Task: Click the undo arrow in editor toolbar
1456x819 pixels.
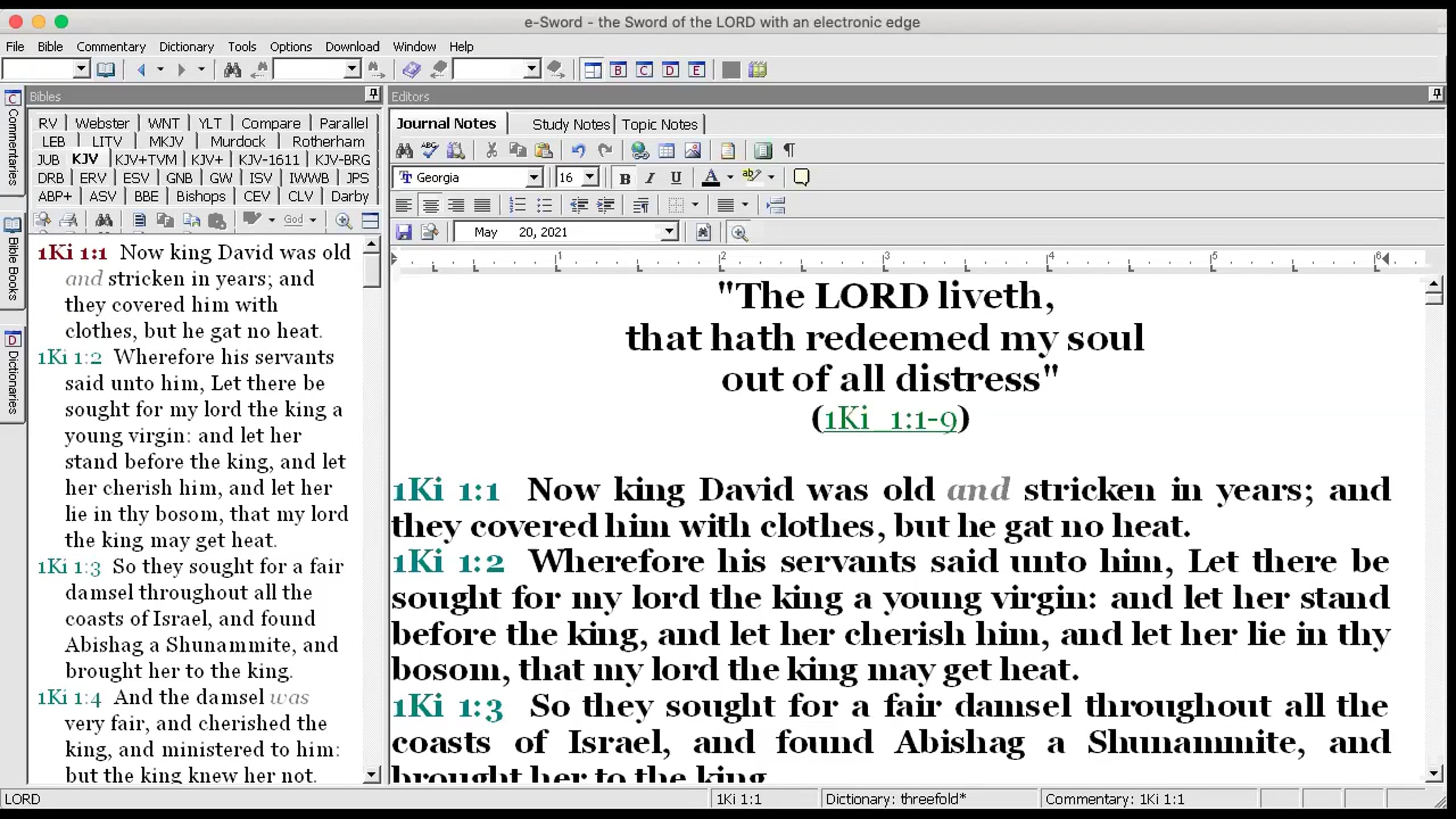Action: (578, 150)
